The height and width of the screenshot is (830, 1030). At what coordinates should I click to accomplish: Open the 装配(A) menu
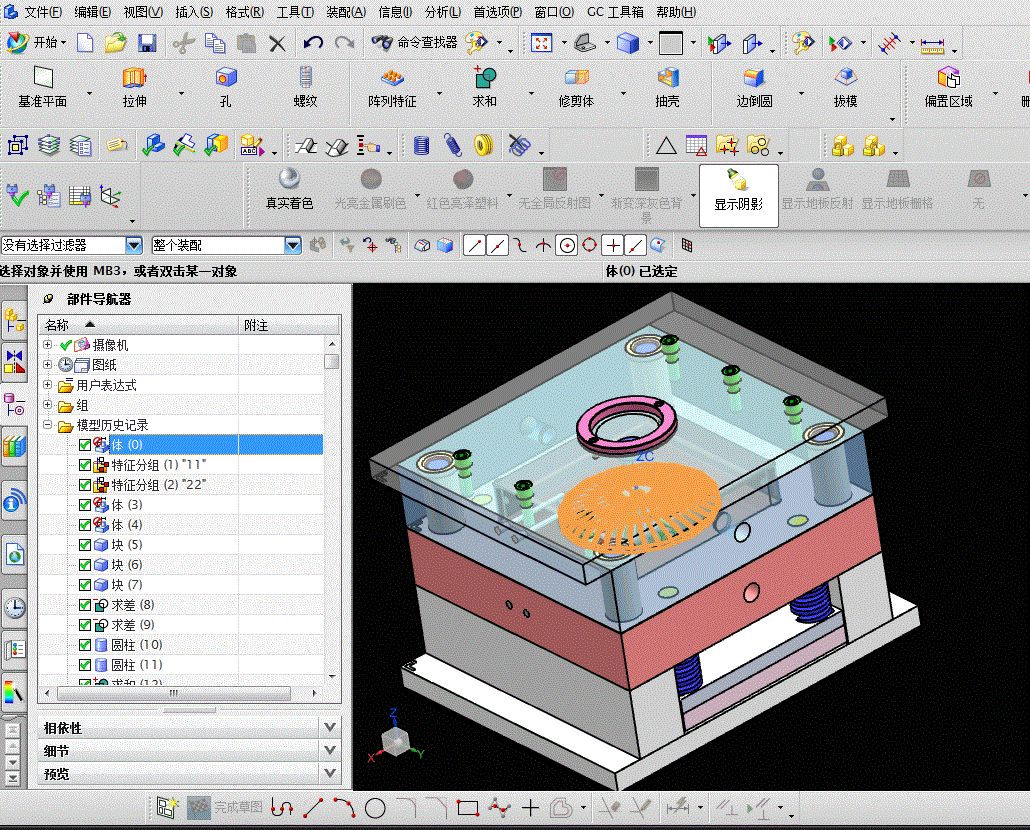click(346, 12)
